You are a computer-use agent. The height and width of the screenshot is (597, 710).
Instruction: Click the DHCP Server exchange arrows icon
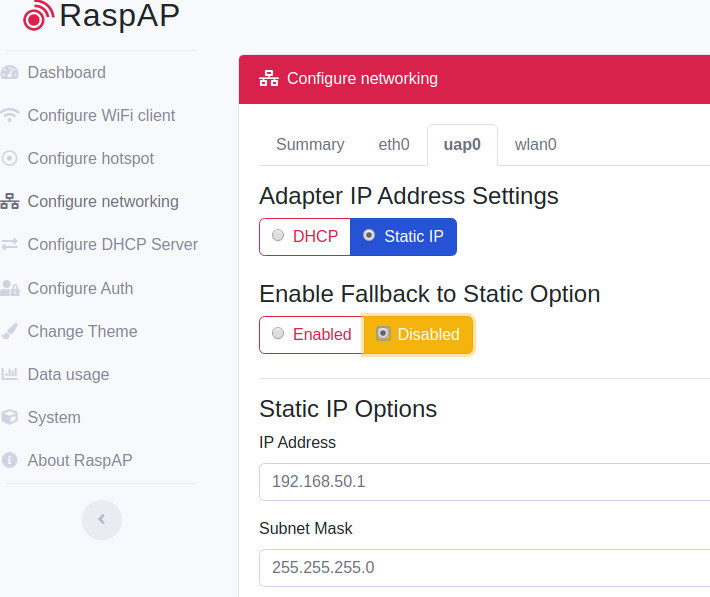pyautogui.click(x=10, y=245)
